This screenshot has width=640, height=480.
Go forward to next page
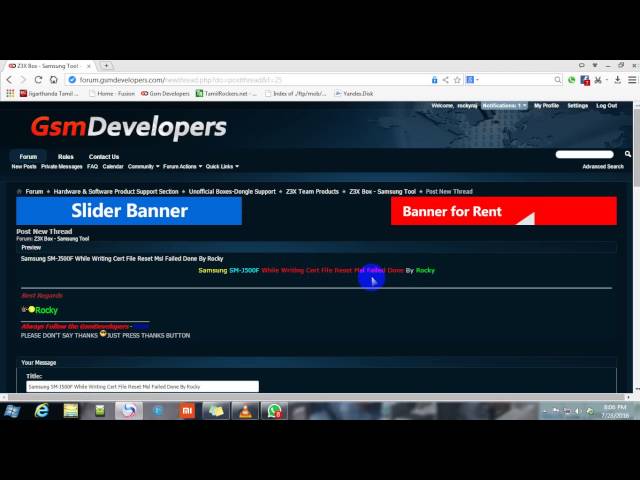pyautogui.click(x=23, y=80)
